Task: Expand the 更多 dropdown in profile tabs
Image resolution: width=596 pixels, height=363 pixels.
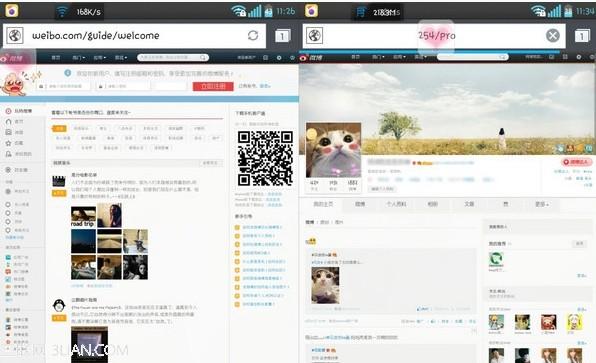Action: point(542,204)
